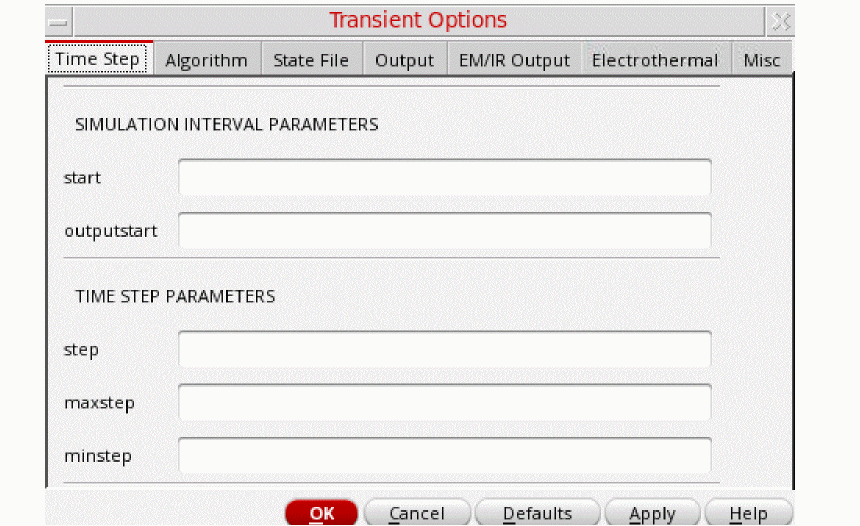Image resolution: width=860 pixels, height=526 pixels.
Task: Focus the minstep input field
Action: [445, 456]
